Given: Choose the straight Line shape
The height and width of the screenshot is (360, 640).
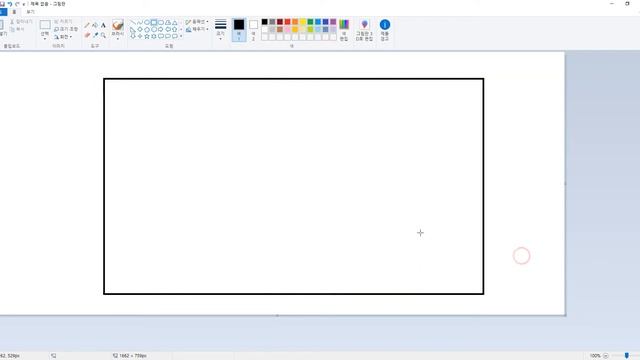Looking at the screenshot, I should tap(133, 22).
